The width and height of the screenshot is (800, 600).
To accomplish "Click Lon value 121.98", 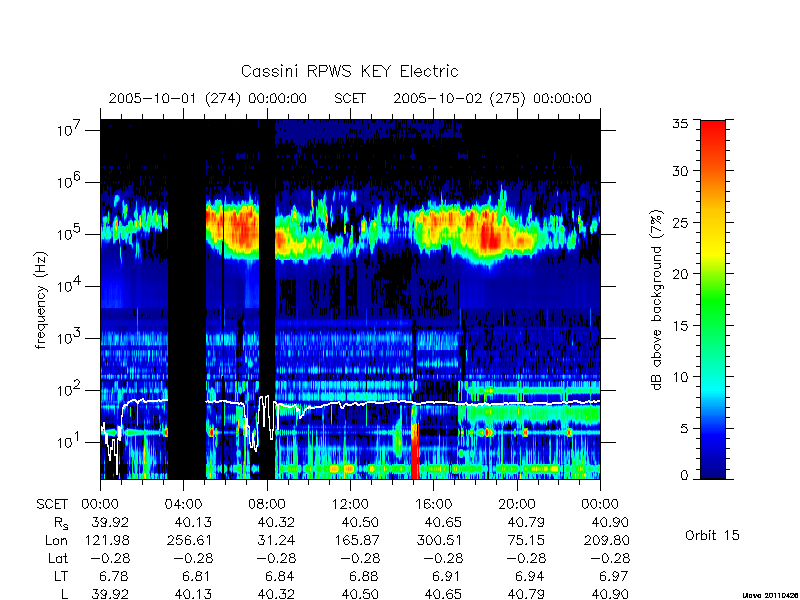I will pos(106,540).
